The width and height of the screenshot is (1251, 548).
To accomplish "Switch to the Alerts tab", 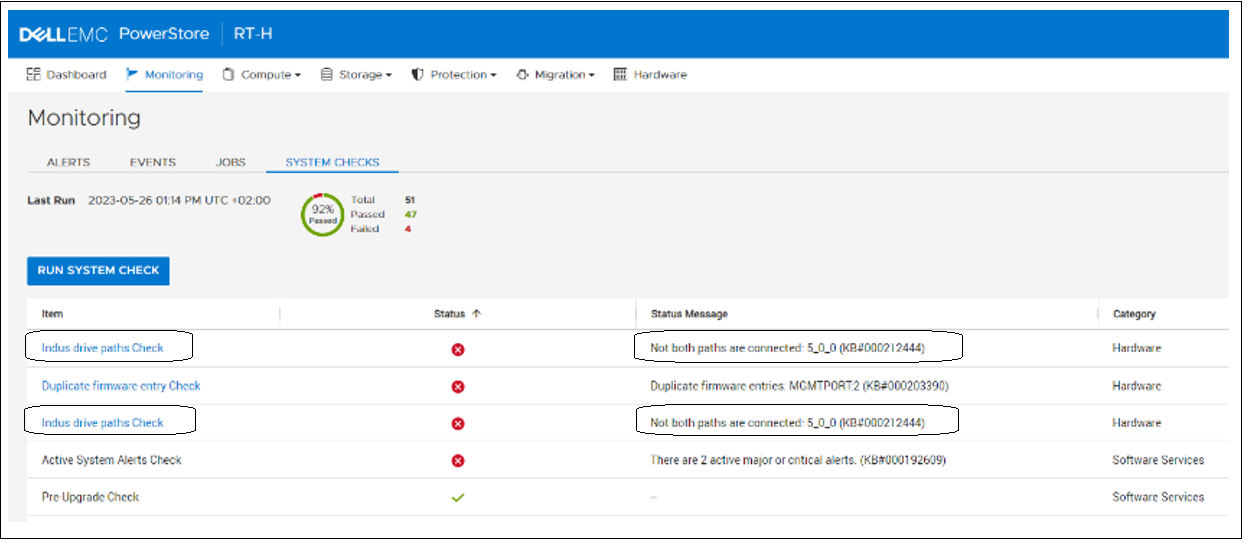I will [x=68, y=162].
